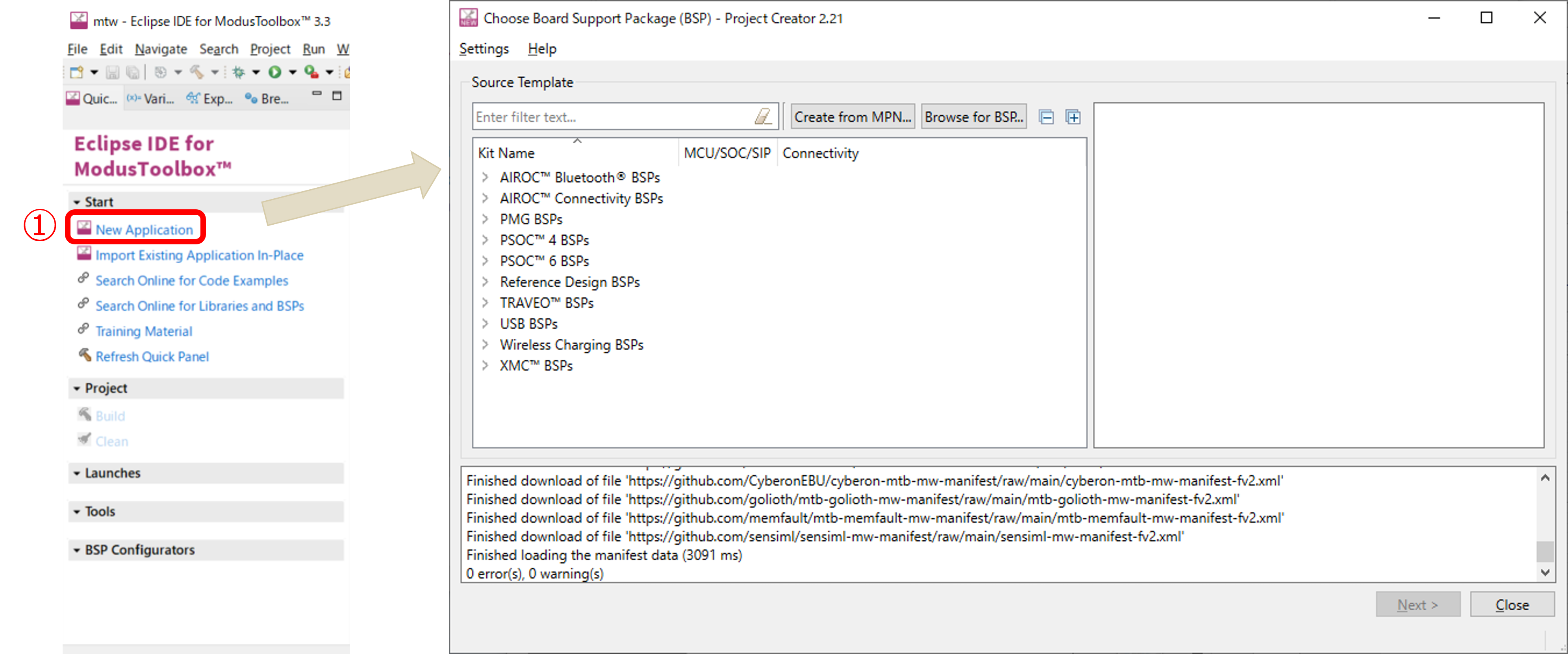Click the green bug Debug icon
1568x654 pixels.
(x=239, y=72)
